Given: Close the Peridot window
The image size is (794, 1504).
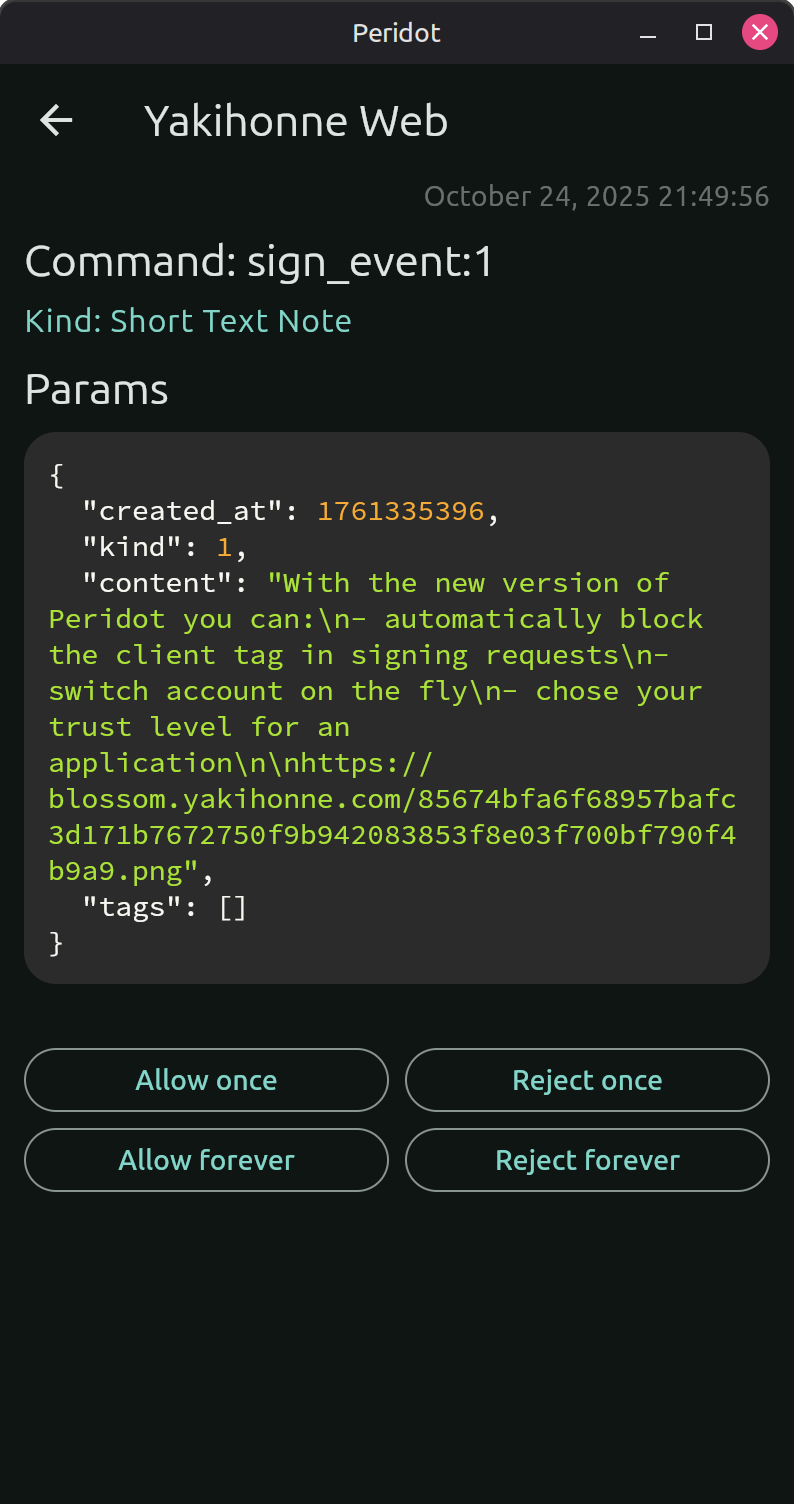Looking at the screenshot, I should click(759, 33).
